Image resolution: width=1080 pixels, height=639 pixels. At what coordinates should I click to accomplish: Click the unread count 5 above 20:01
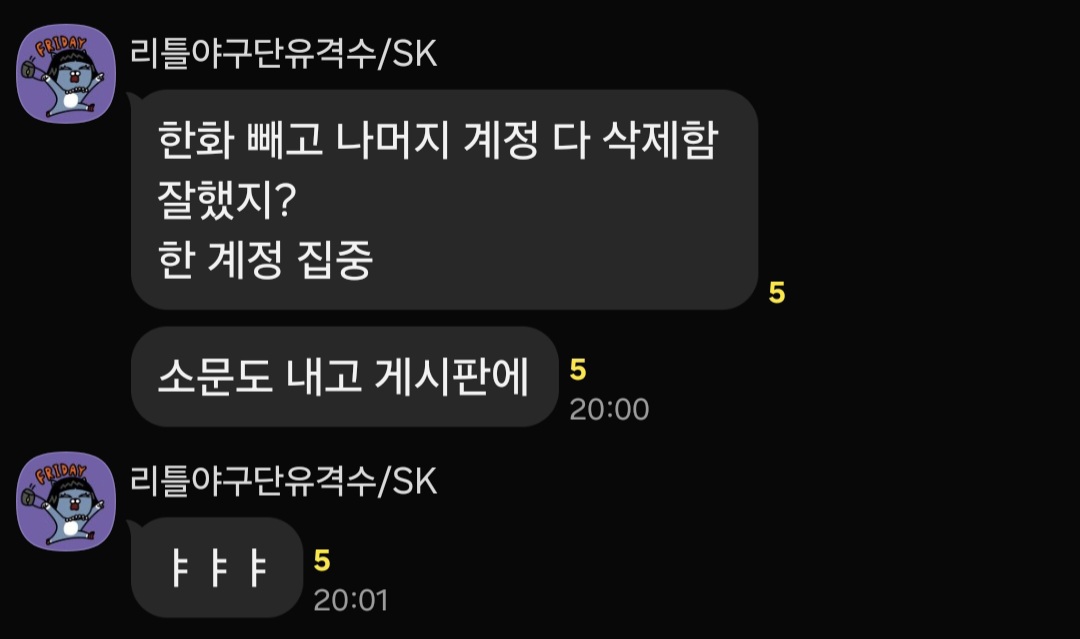322,561
